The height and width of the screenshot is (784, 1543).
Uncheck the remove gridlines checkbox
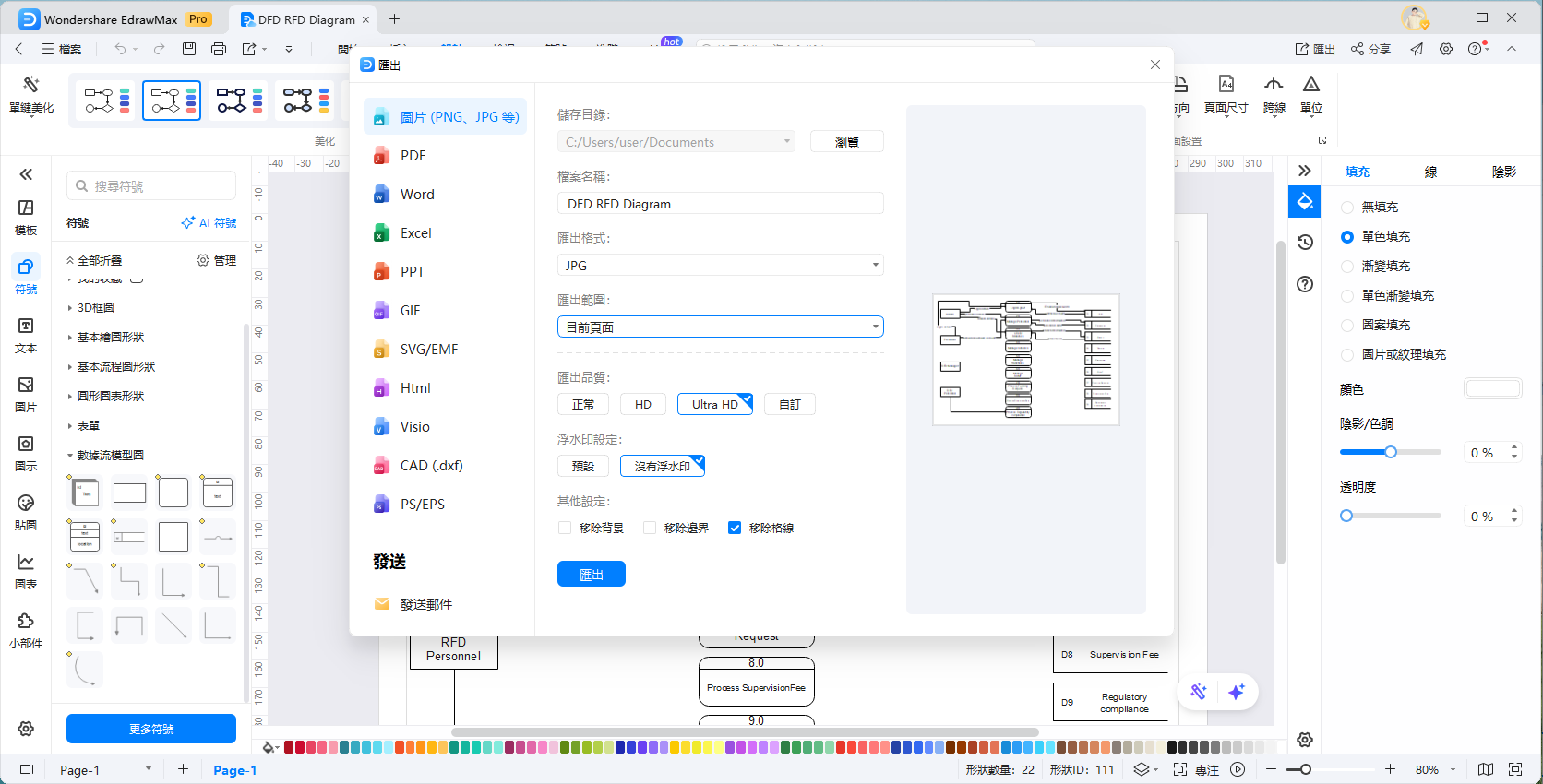coord(735,529)
